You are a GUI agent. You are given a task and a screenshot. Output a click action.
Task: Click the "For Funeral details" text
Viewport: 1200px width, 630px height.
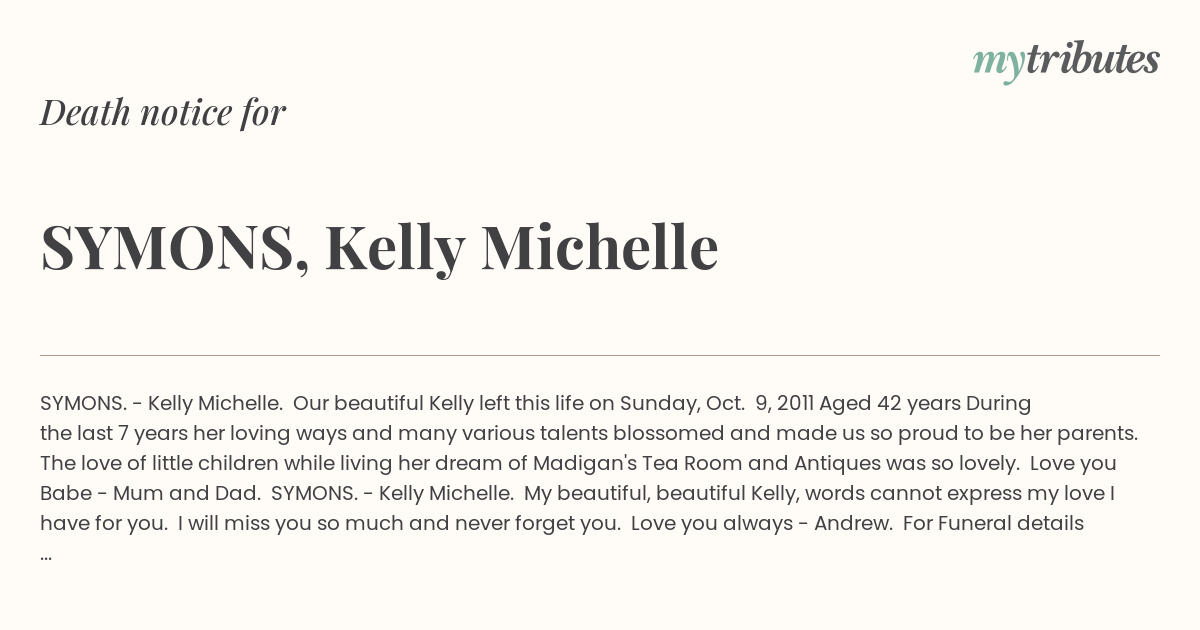pyautogui.click(x=993, y=523)
